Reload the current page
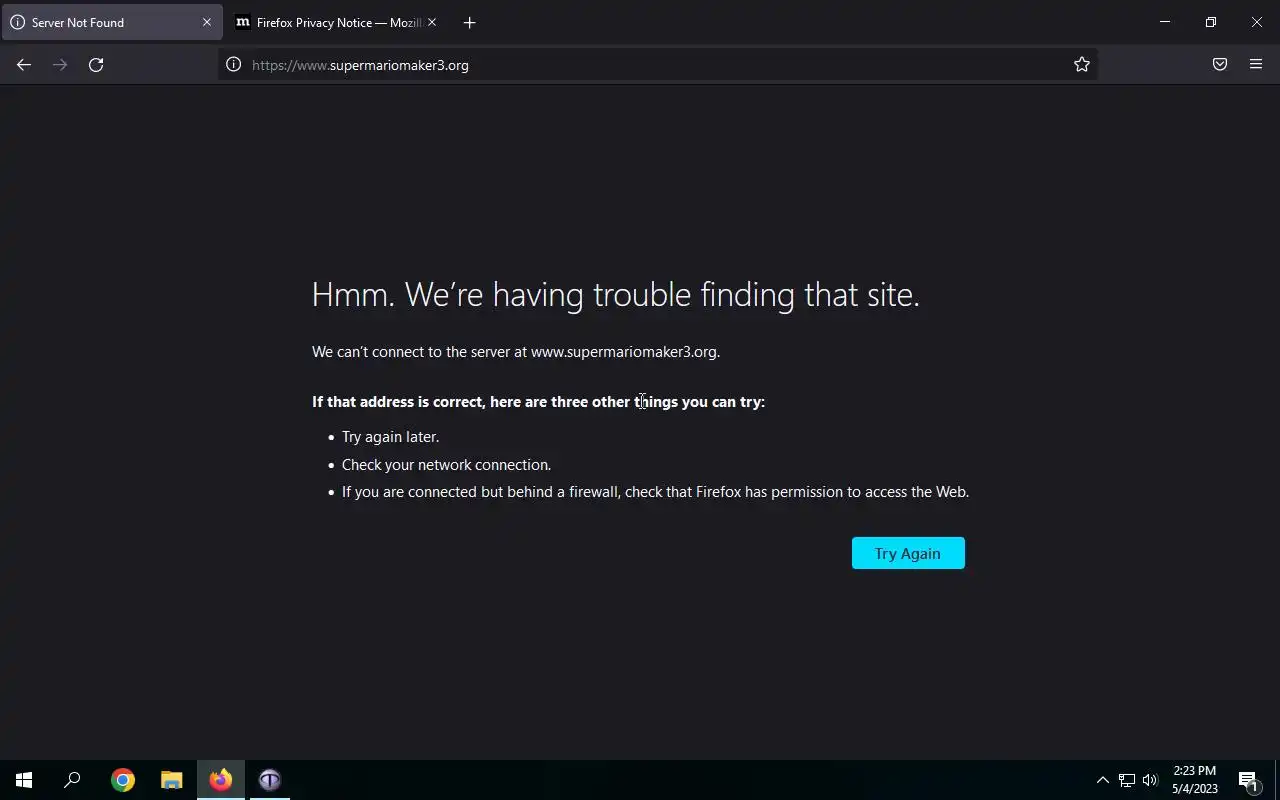 96,65
